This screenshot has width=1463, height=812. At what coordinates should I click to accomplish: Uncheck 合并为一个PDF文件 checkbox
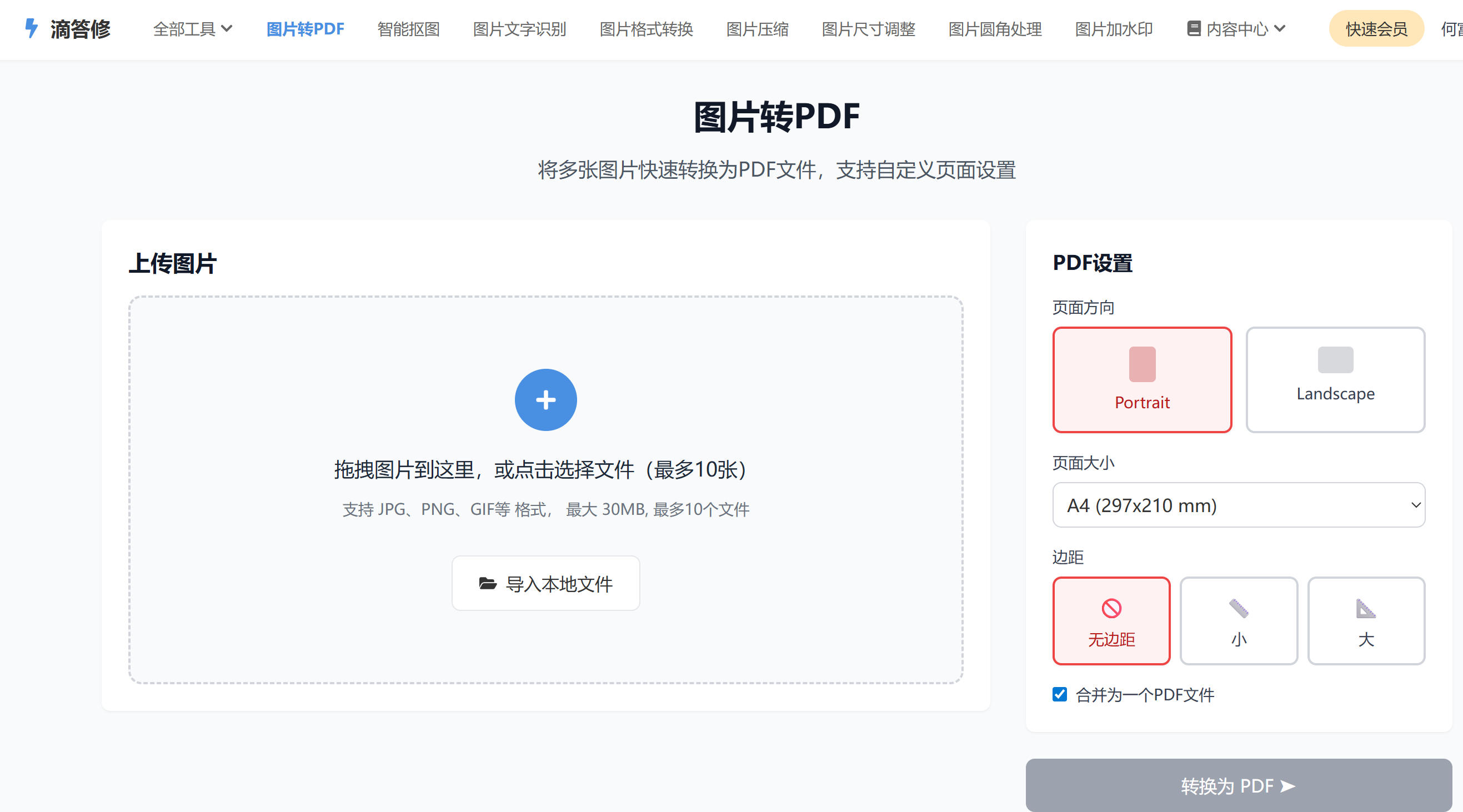point(1060,694)
